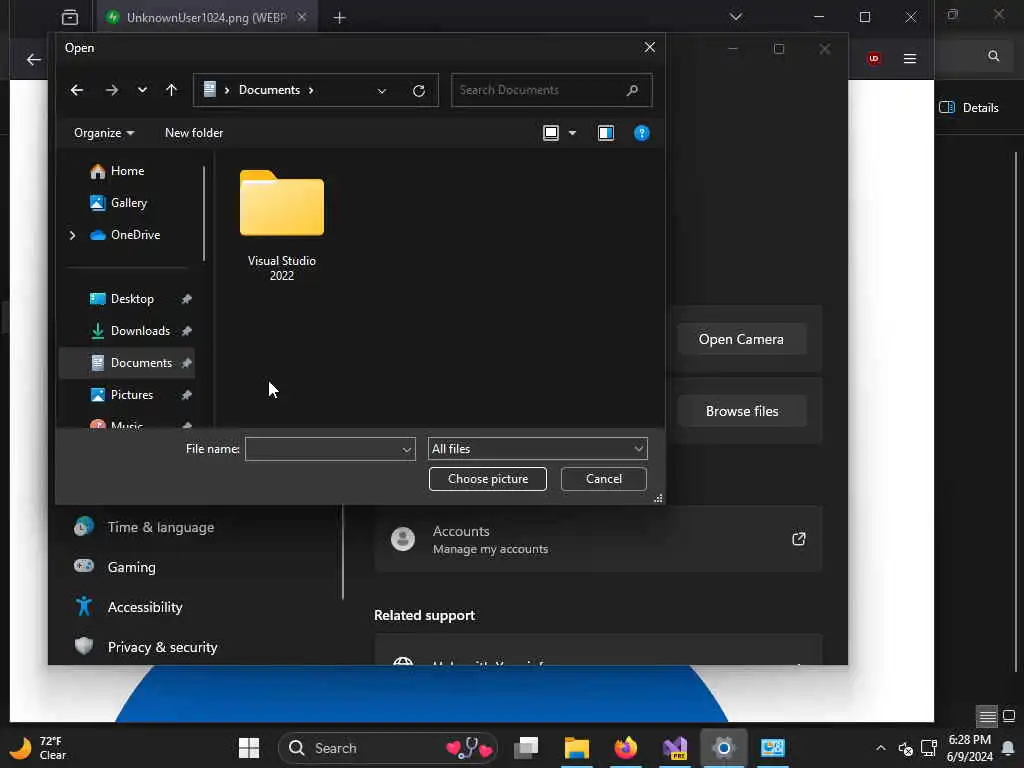Open Privacy & security settings

[163, 647]
